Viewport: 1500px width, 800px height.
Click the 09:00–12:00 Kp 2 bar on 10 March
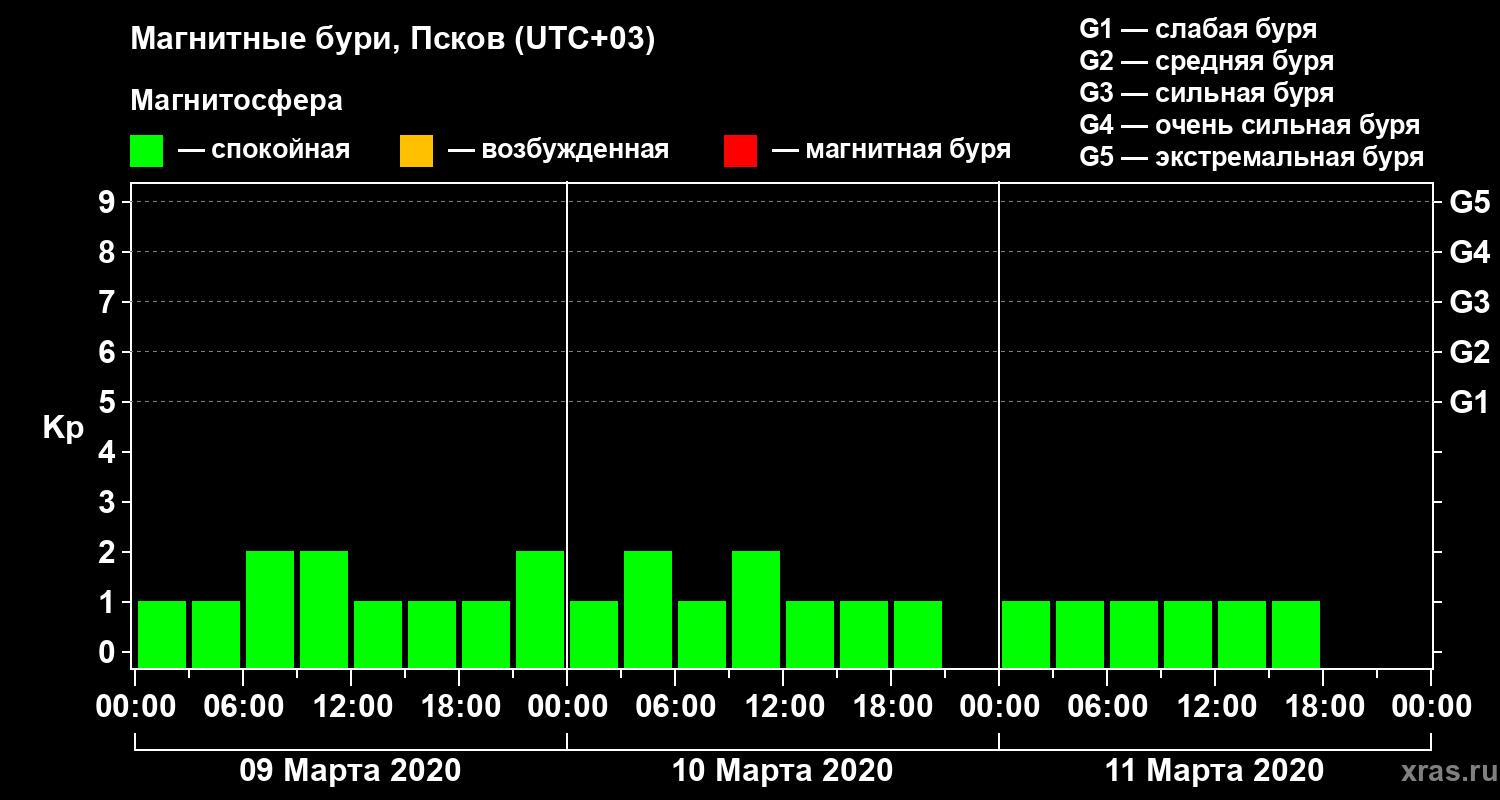click(756, 609)
